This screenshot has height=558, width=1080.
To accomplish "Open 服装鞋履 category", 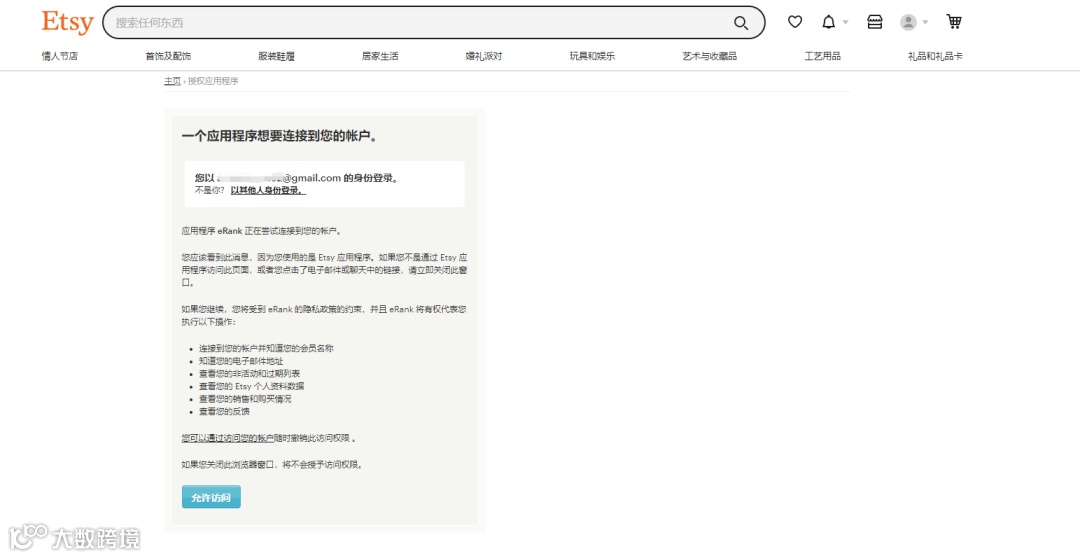I will pyautogui.click(x=276, y=56).
